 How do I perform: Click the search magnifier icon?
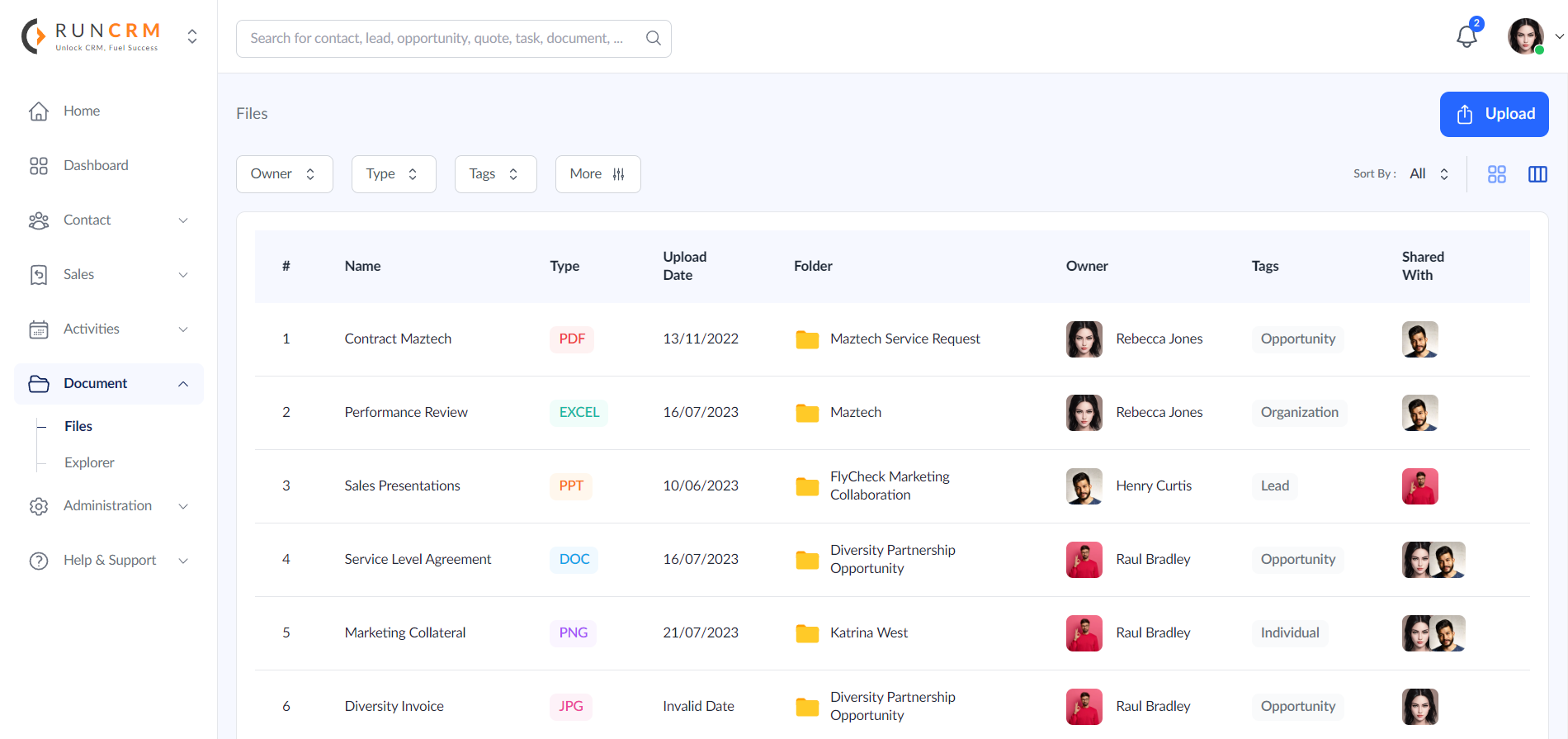[653, 38]
